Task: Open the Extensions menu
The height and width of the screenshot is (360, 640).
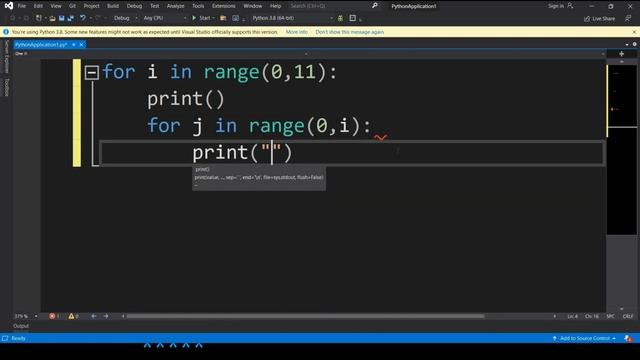Action: (x=224, y=6)
